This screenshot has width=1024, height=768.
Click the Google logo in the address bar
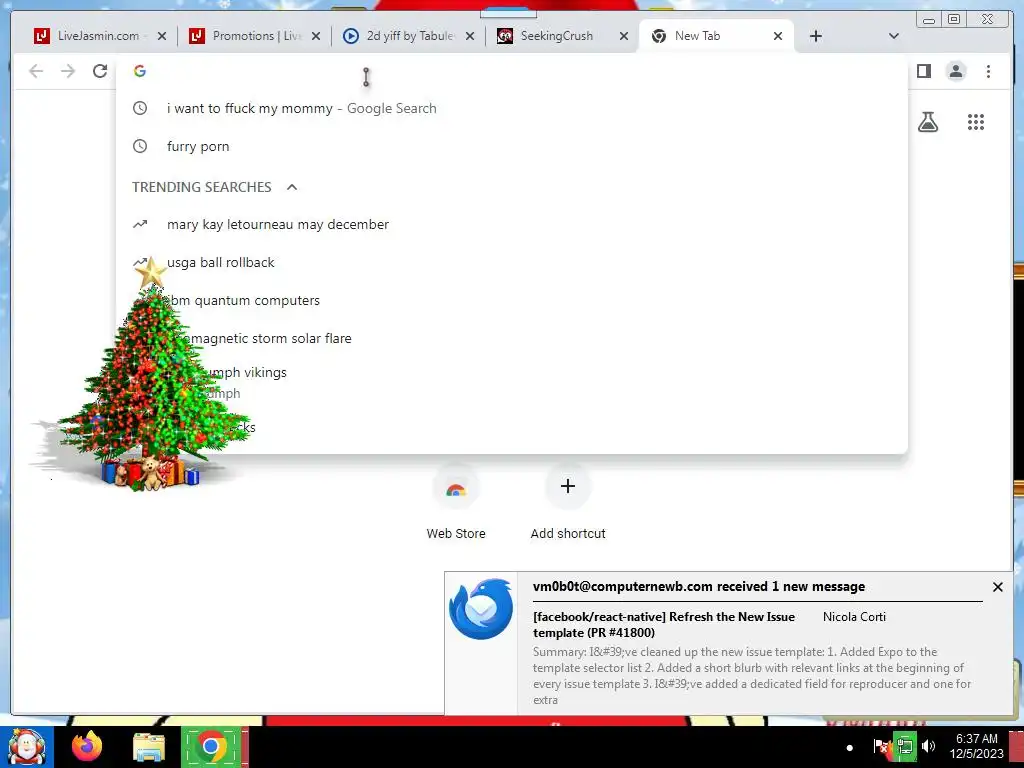pyautogui.click(x=140, y=71)
